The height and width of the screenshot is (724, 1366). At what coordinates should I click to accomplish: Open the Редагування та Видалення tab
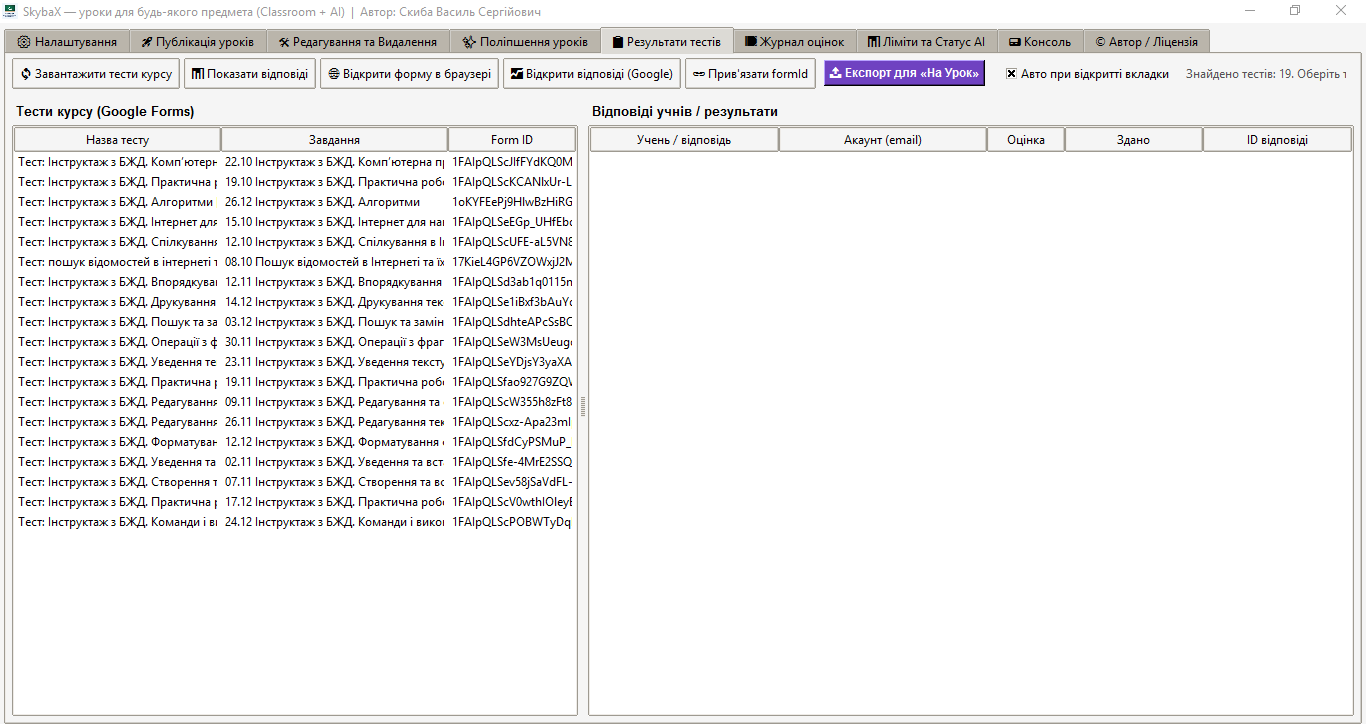tap(357, 42)
